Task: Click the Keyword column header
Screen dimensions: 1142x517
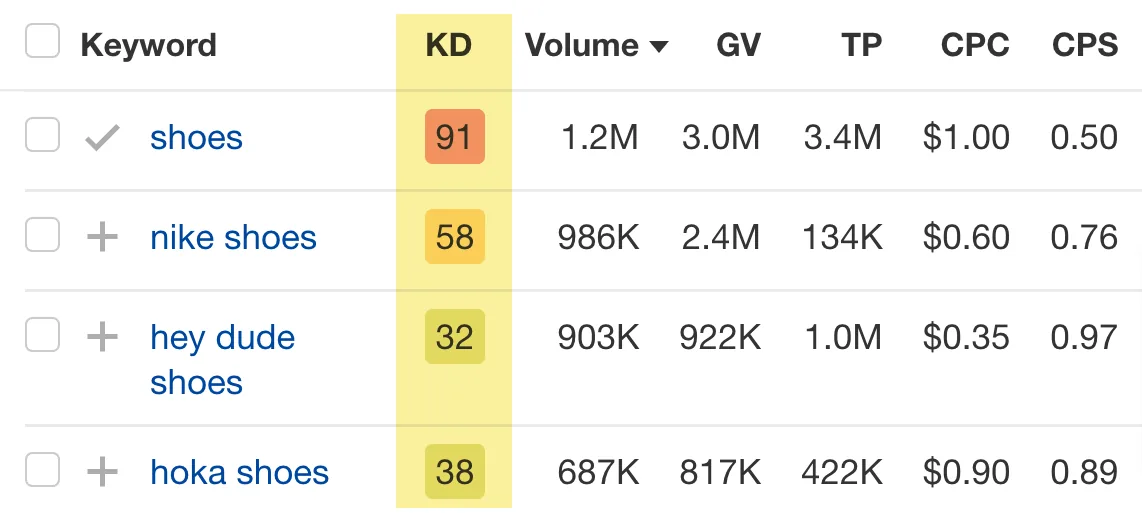Action: (x=149, y=46)
